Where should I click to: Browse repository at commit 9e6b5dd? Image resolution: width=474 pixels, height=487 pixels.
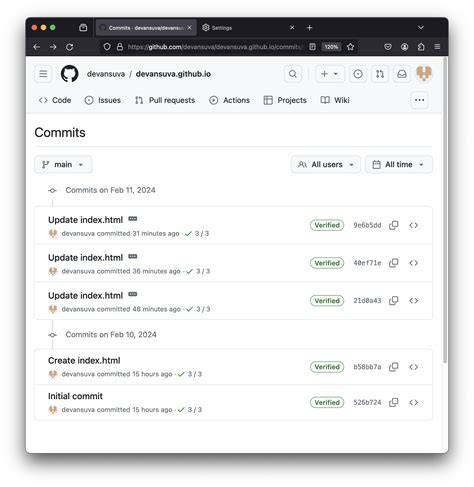pyautogui.click(x=414, y=225)
